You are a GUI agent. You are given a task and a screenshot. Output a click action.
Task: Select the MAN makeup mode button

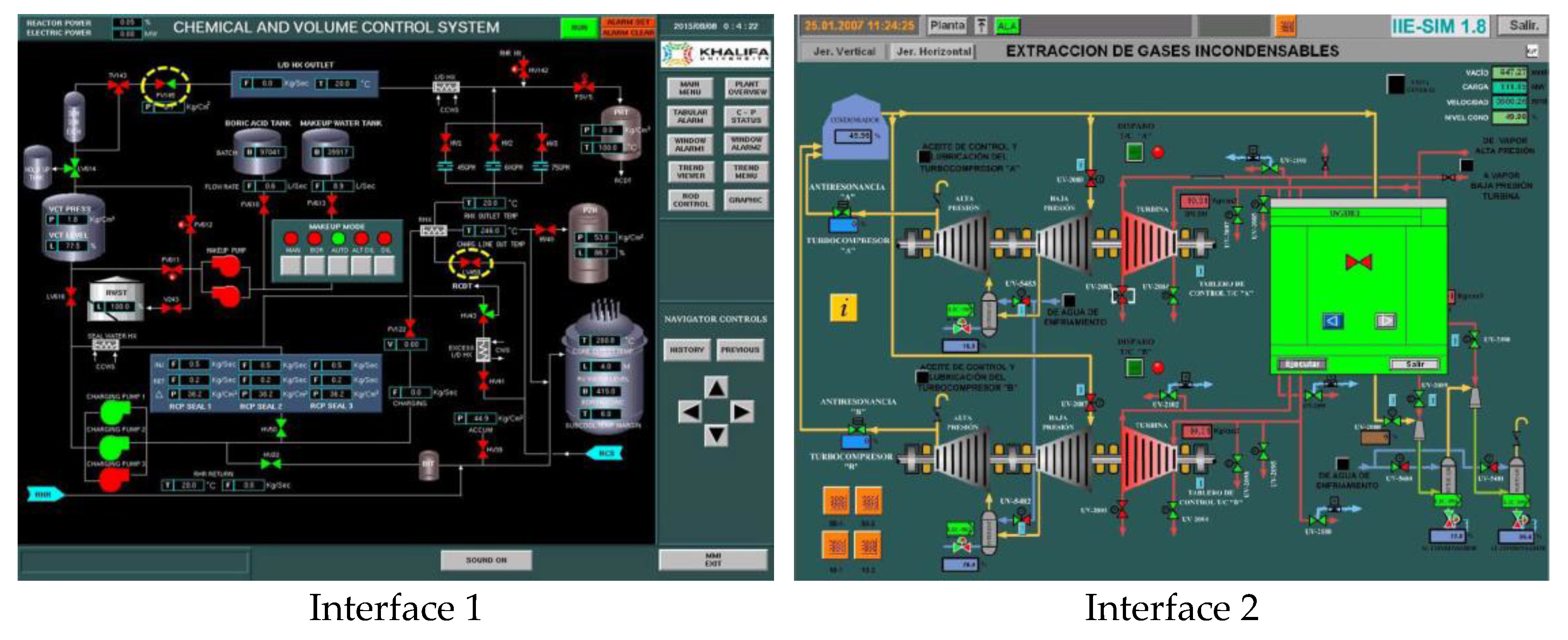291,265
